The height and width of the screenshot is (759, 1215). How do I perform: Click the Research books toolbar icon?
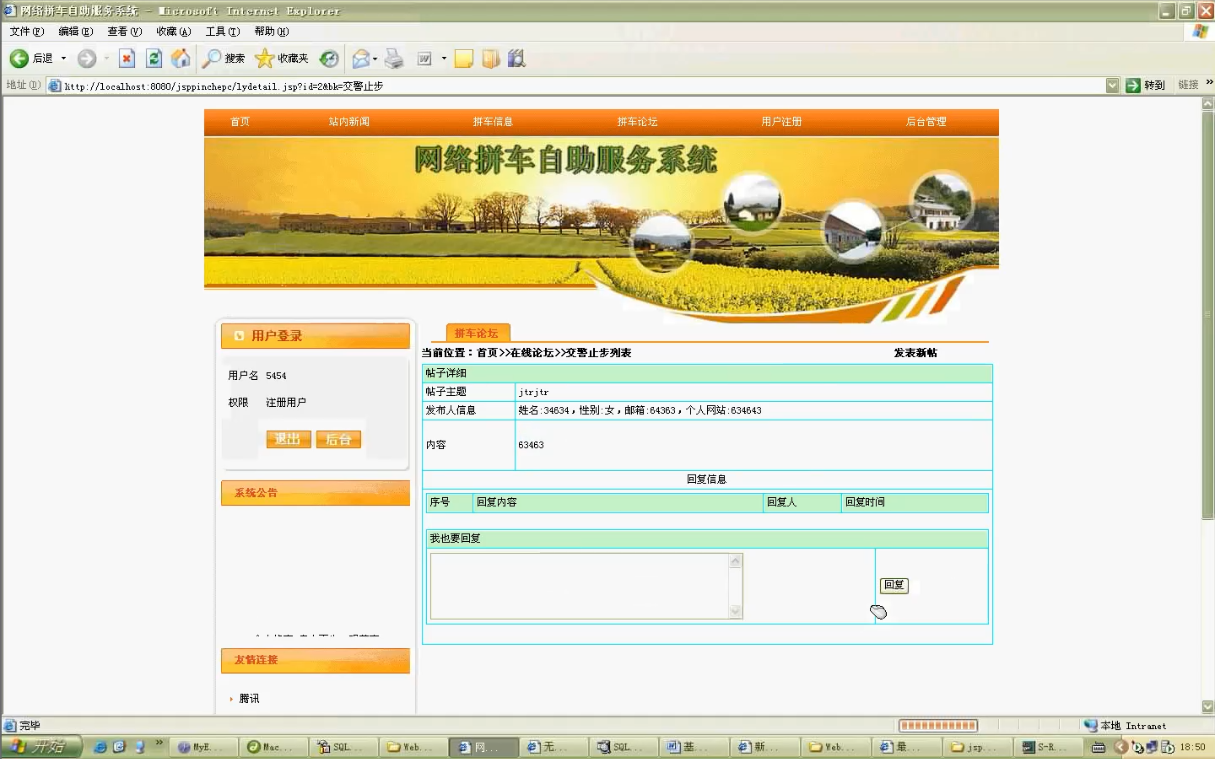[x=516, y=59]
